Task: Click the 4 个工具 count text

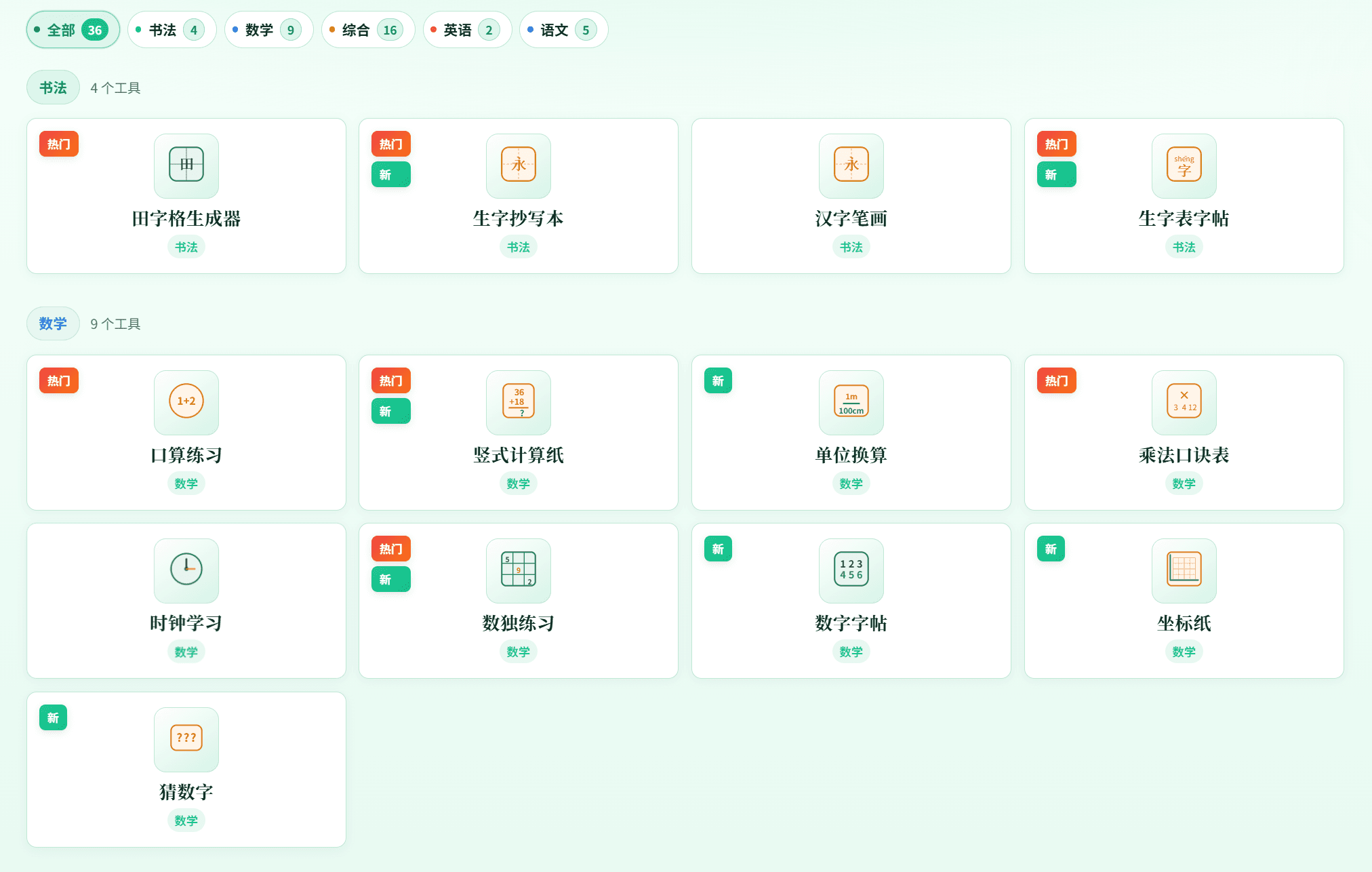Action: (115, 88)
